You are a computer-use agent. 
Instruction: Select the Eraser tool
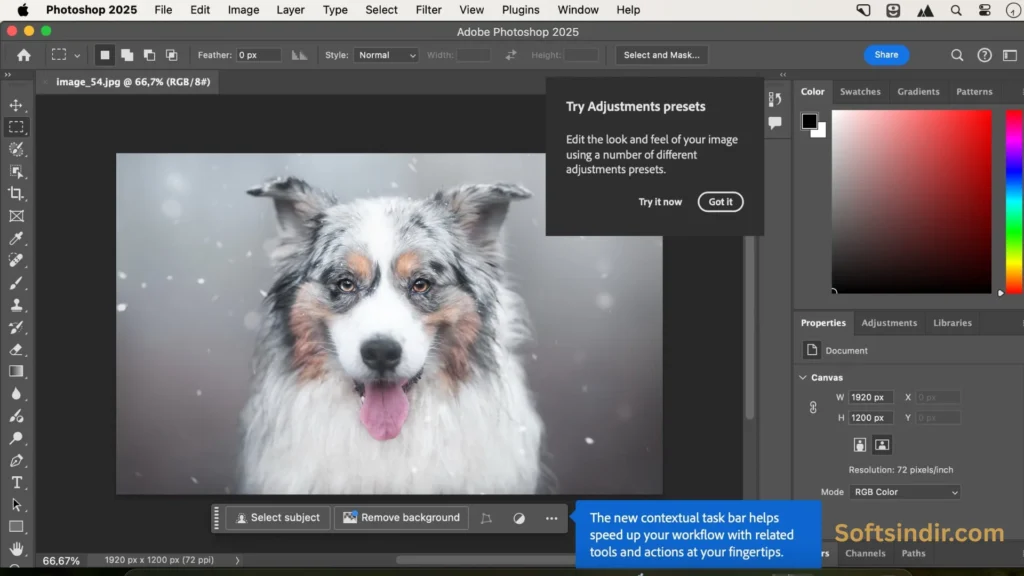16,349
